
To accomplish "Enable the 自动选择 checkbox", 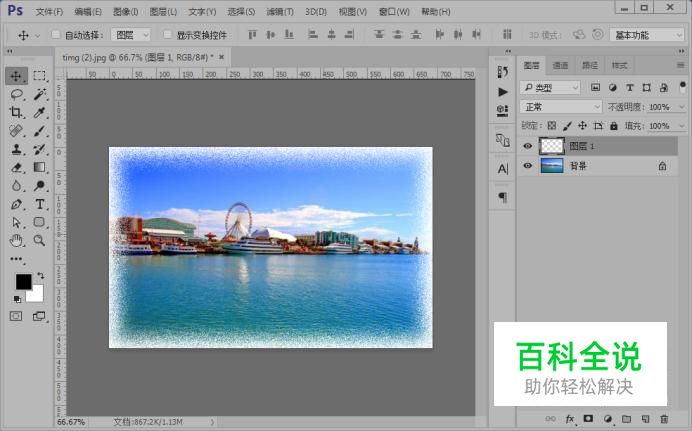I will click(56, 35).
